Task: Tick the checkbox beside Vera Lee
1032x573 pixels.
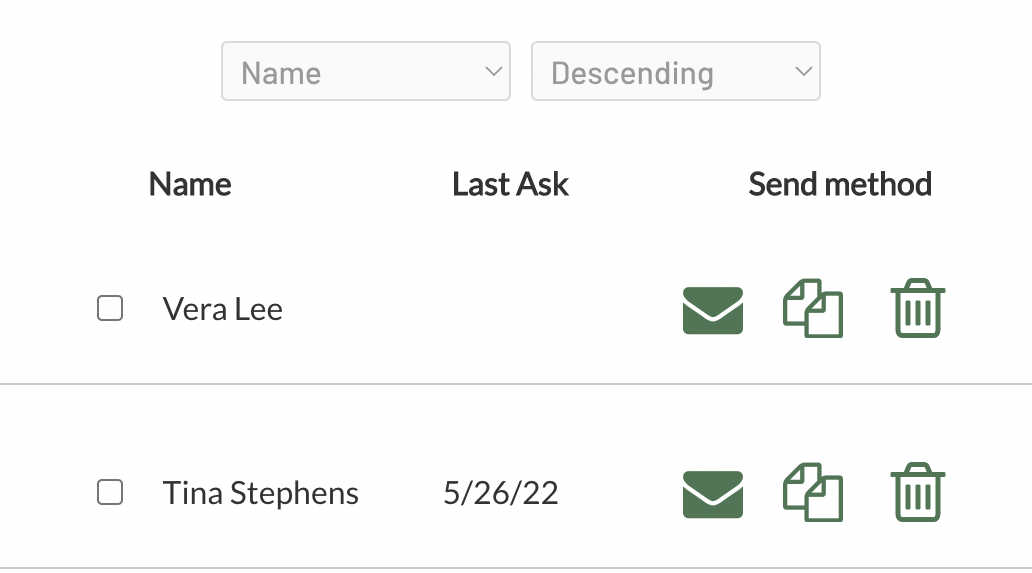Action: pyautogui.click(x=110, y=308)
